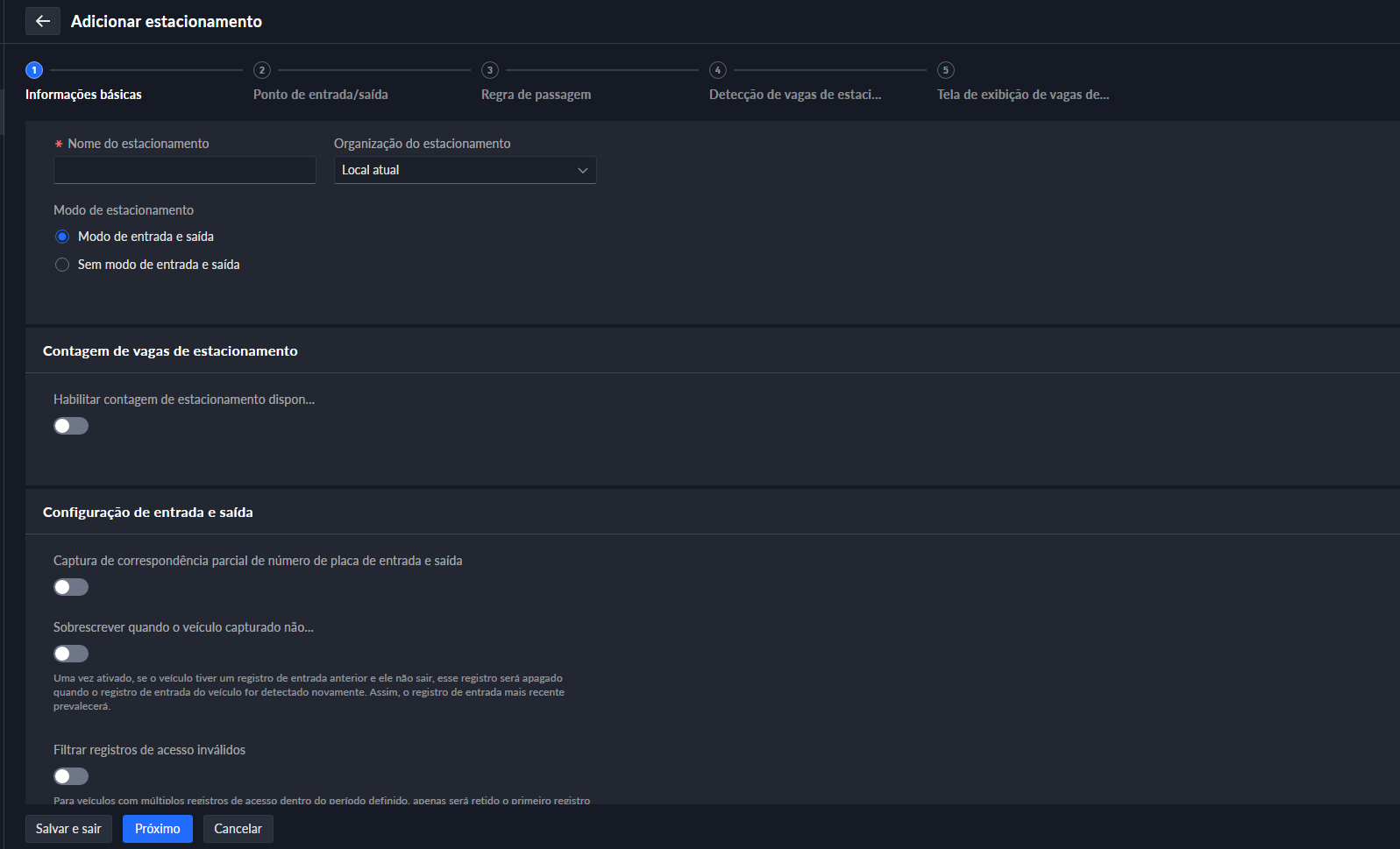1400x849 pixels.
Task: Go to 'Regra de passagem' step
Action: pos(536,95)
